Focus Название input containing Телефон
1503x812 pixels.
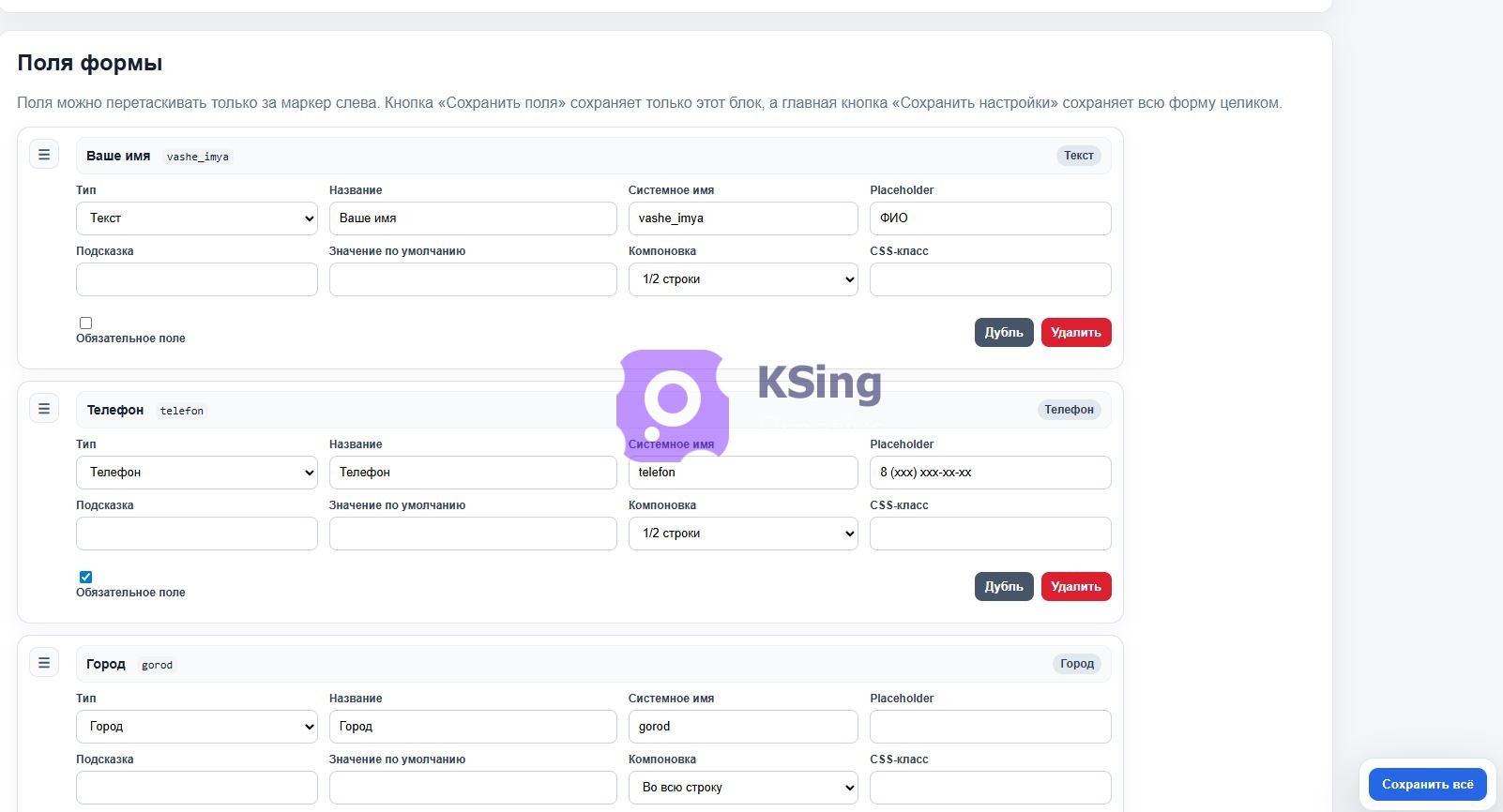(473, 473)
